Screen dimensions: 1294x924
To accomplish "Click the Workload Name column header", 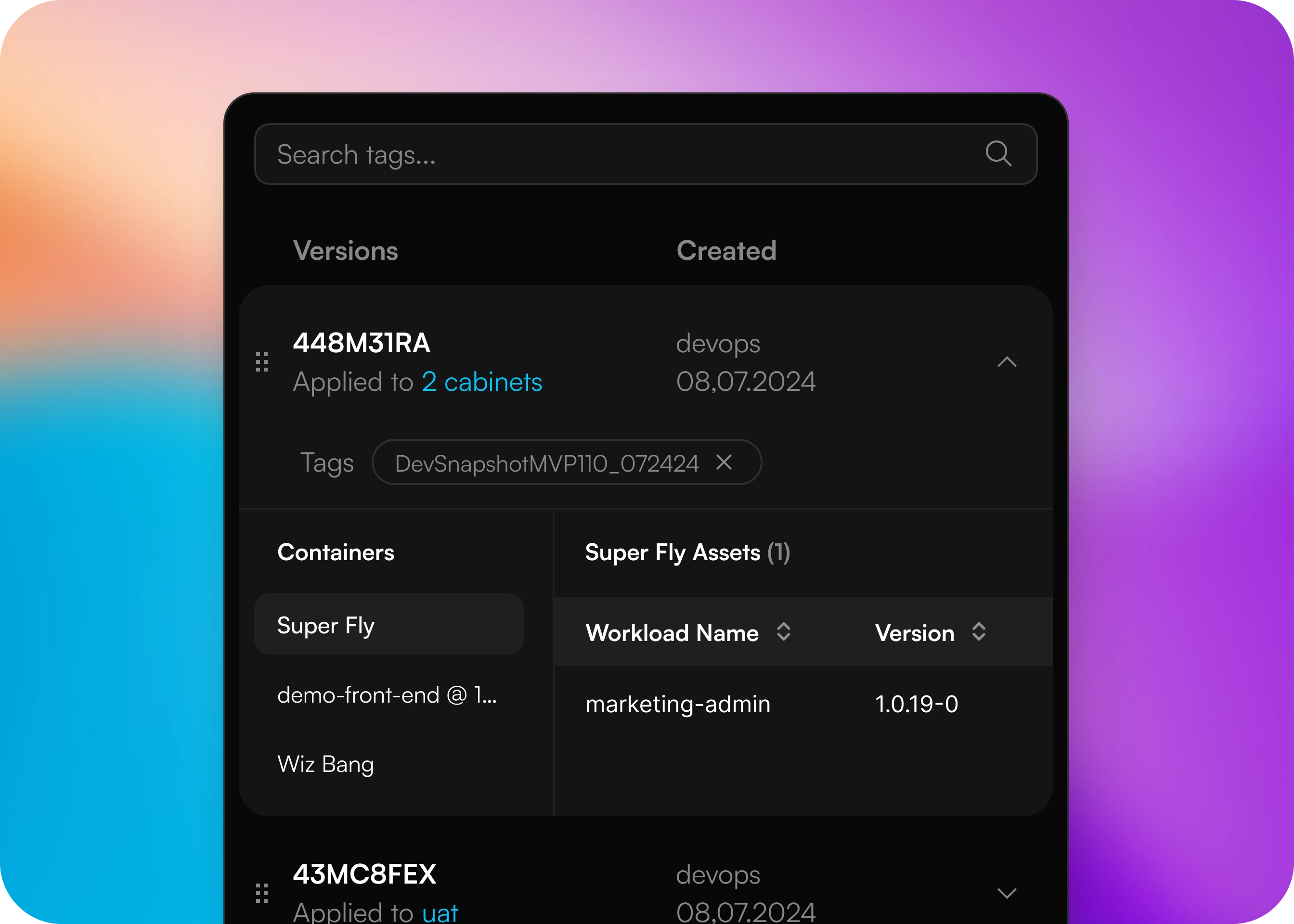I will 672,633.
